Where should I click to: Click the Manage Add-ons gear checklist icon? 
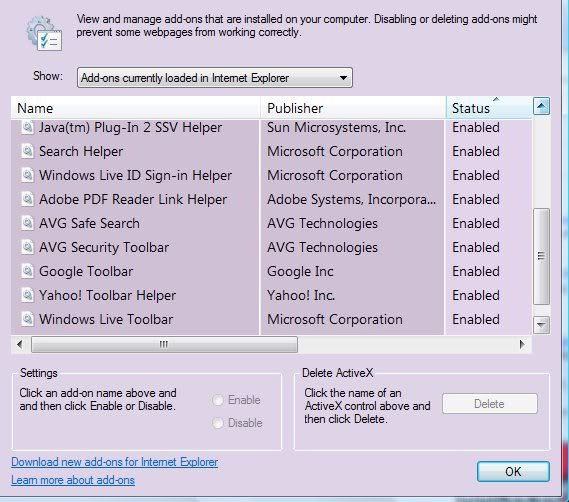point(44,33)
